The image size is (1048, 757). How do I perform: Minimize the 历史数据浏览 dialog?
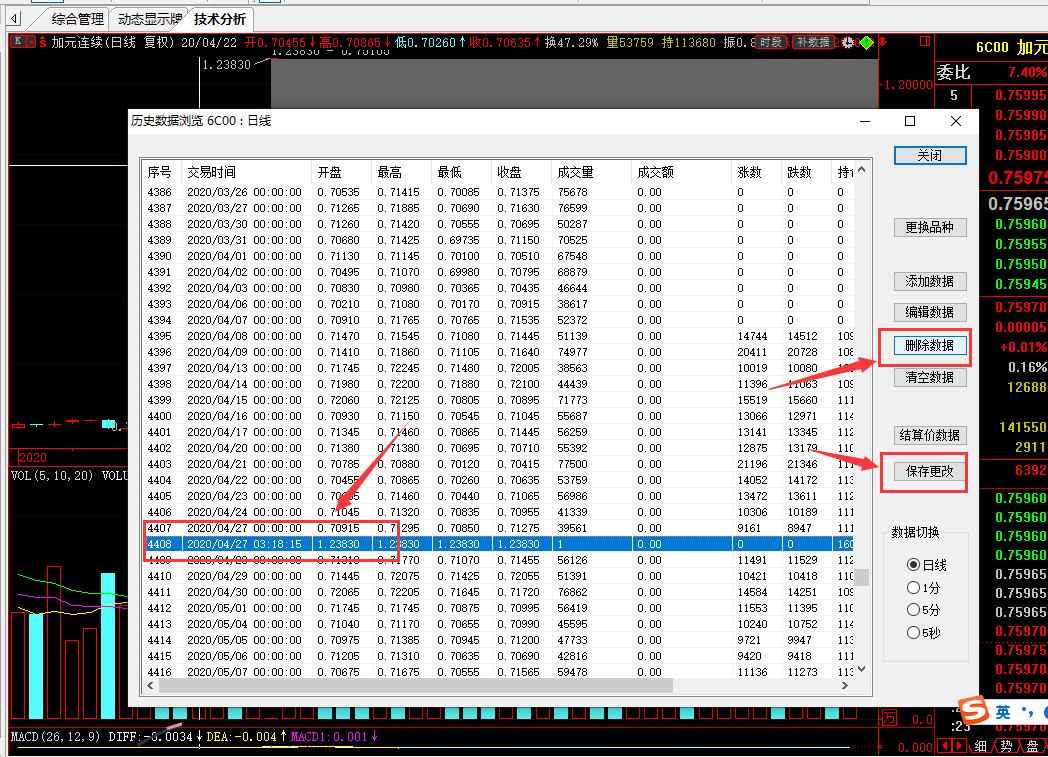pyautogui.click(x=865, y=121)
